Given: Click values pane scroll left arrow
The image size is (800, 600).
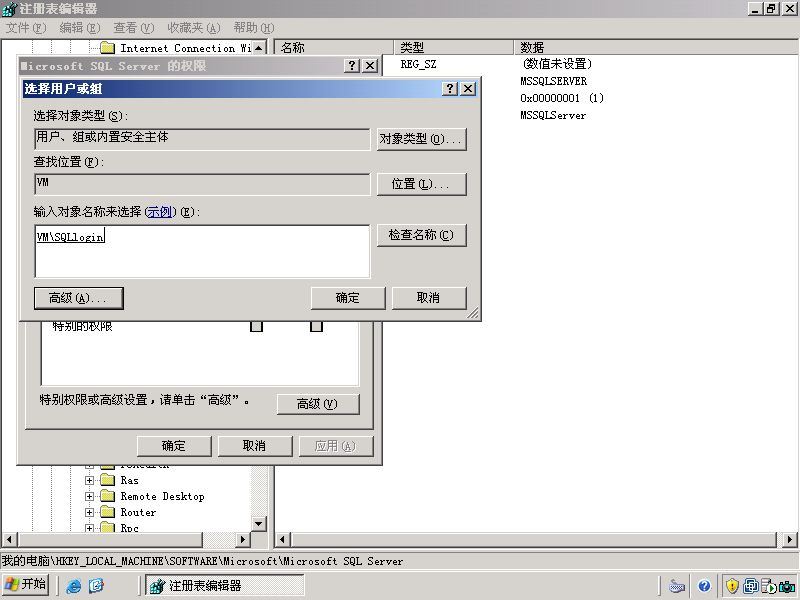Looking at the screenshot, I should coord(283,539).
